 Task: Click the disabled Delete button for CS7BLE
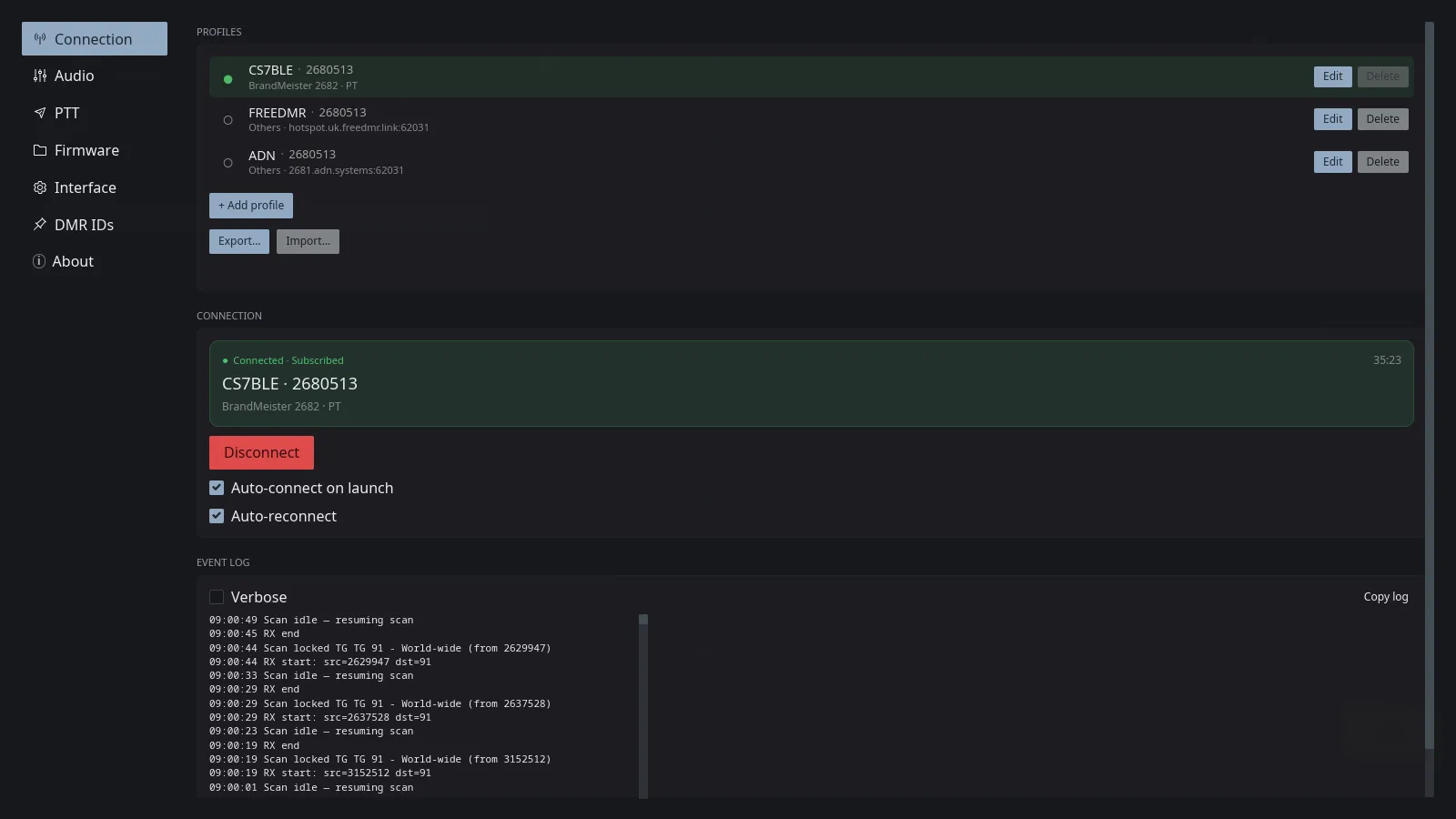1382,76
